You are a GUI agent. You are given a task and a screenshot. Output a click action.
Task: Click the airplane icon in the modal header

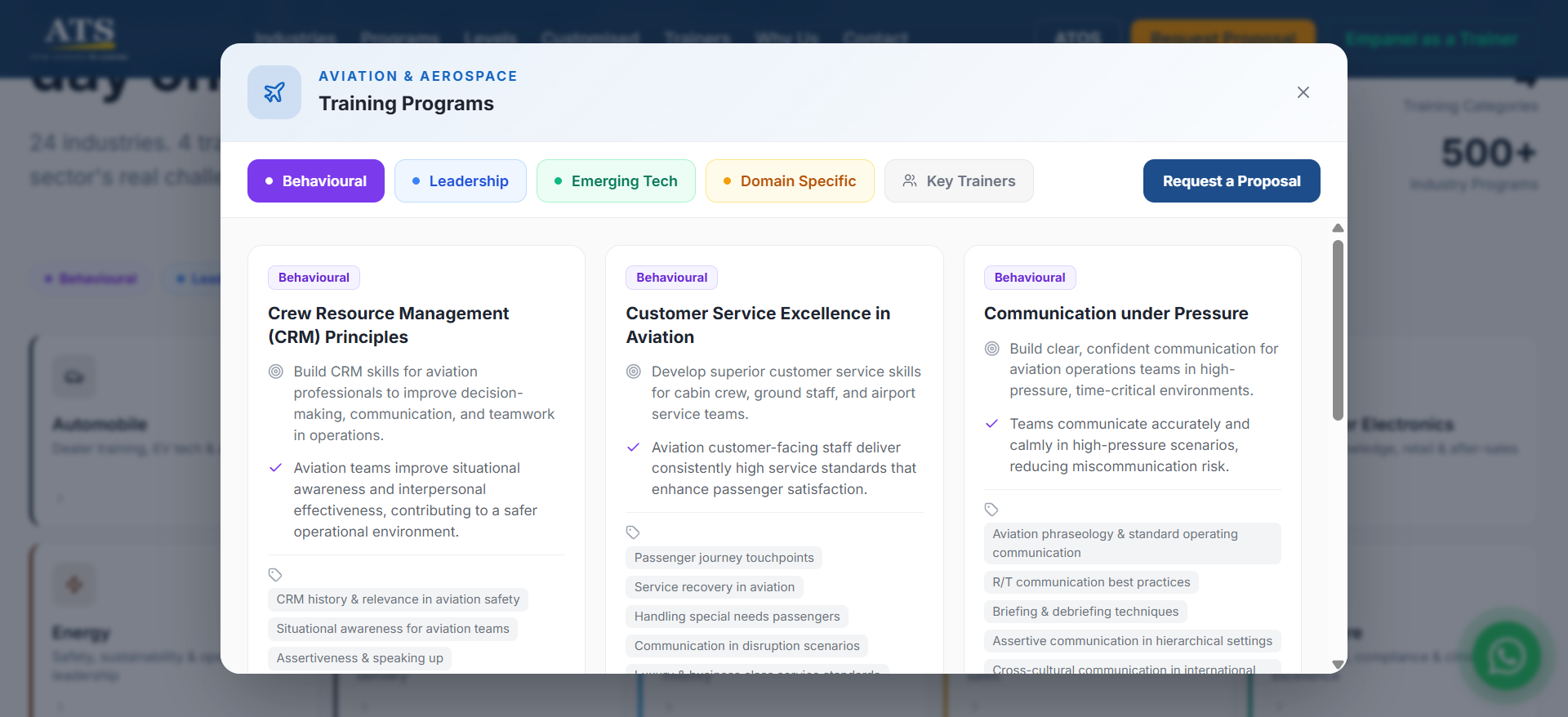click(274, 92)
